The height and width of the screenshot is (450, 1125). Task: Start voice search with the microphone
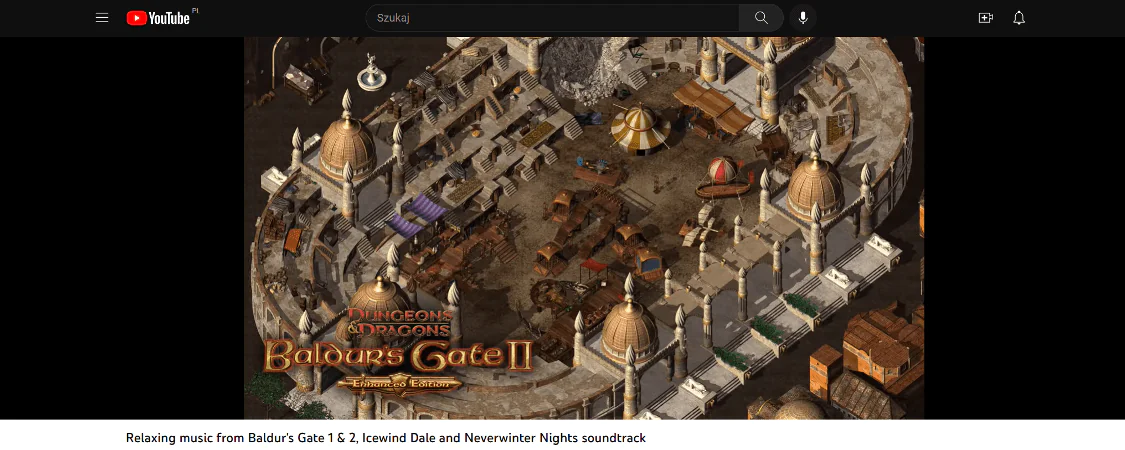point(803,18)
